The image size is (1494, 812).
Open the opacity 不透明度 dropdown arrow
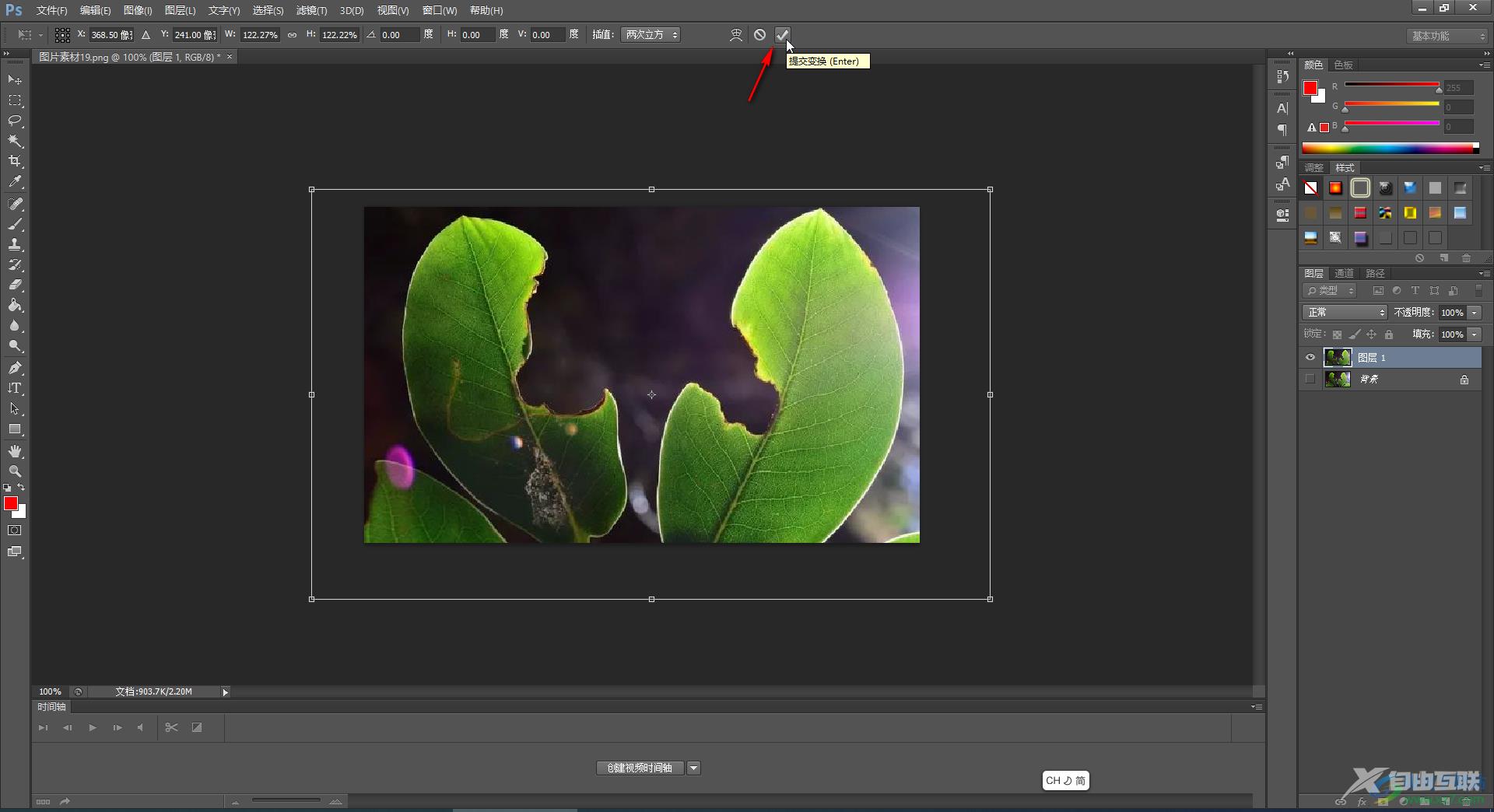tap(1475, 312)
